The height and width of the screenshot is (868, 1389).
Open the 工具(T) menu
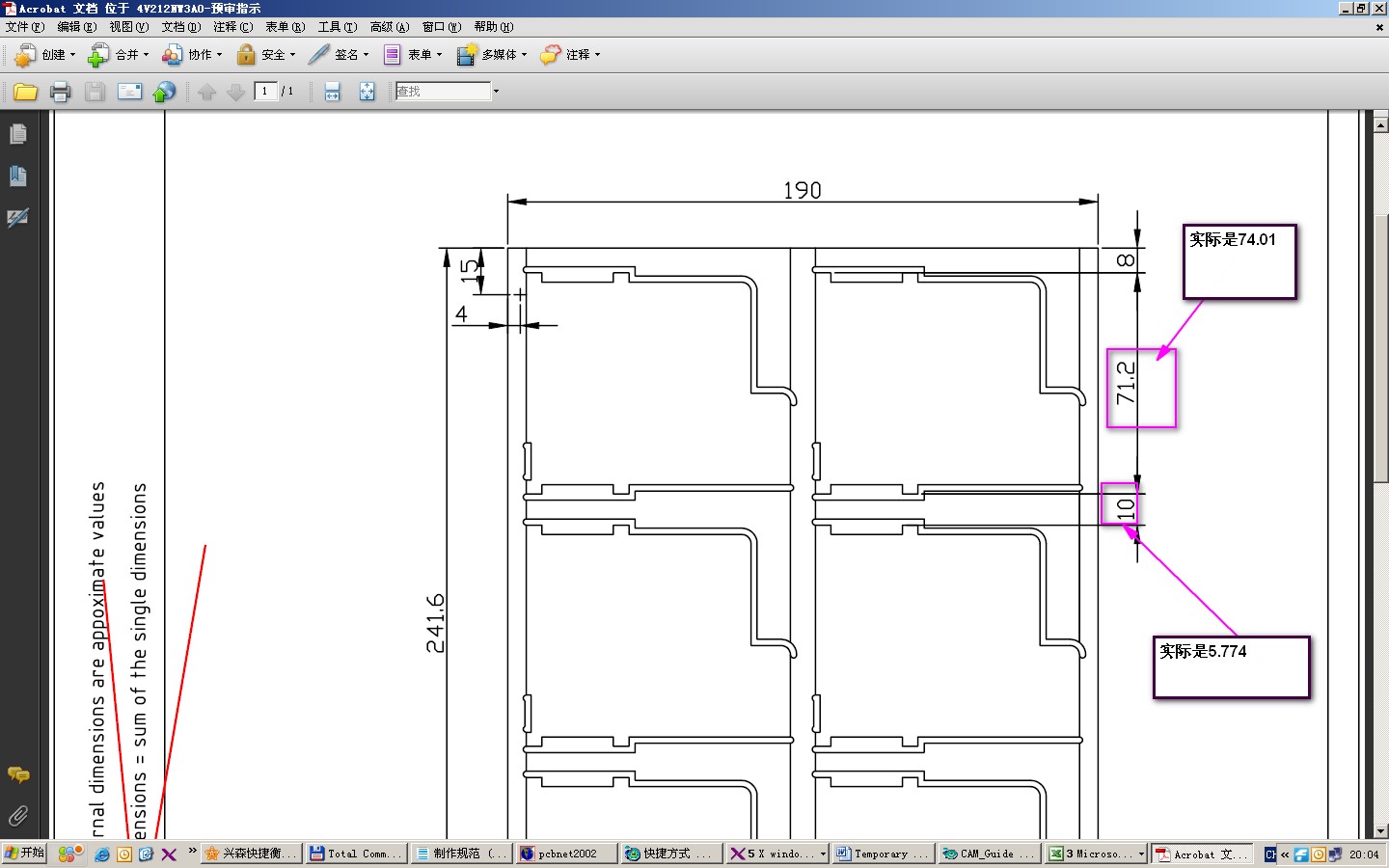[338, 27]
